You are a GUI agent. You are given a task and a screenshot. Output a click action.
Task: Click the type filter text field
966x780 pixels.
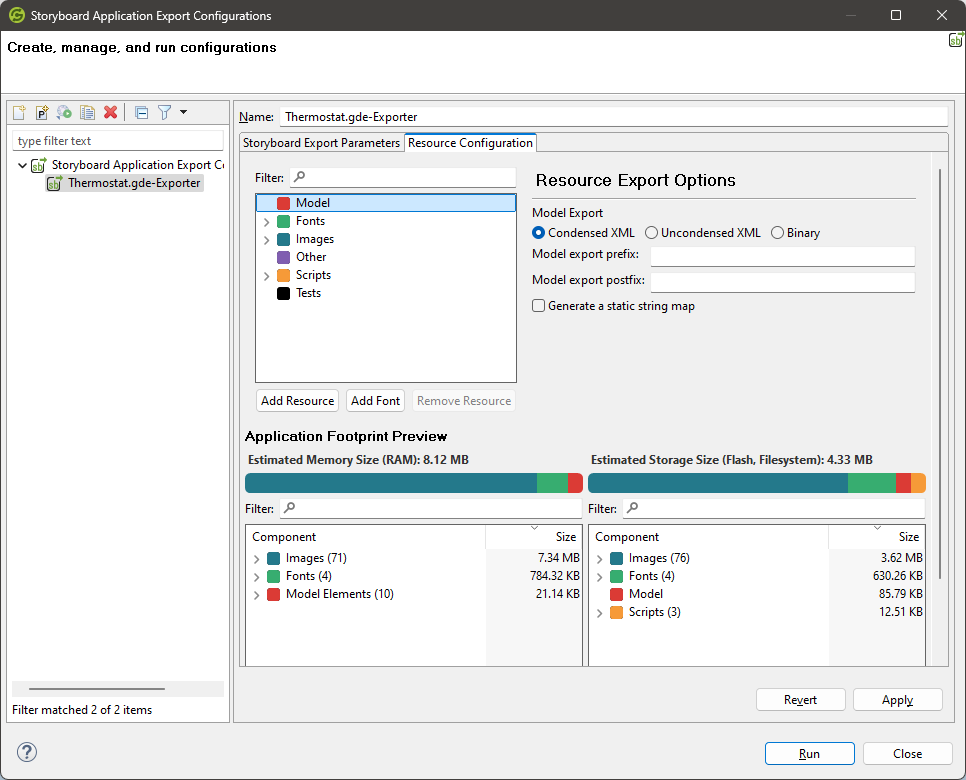(118, 141)
